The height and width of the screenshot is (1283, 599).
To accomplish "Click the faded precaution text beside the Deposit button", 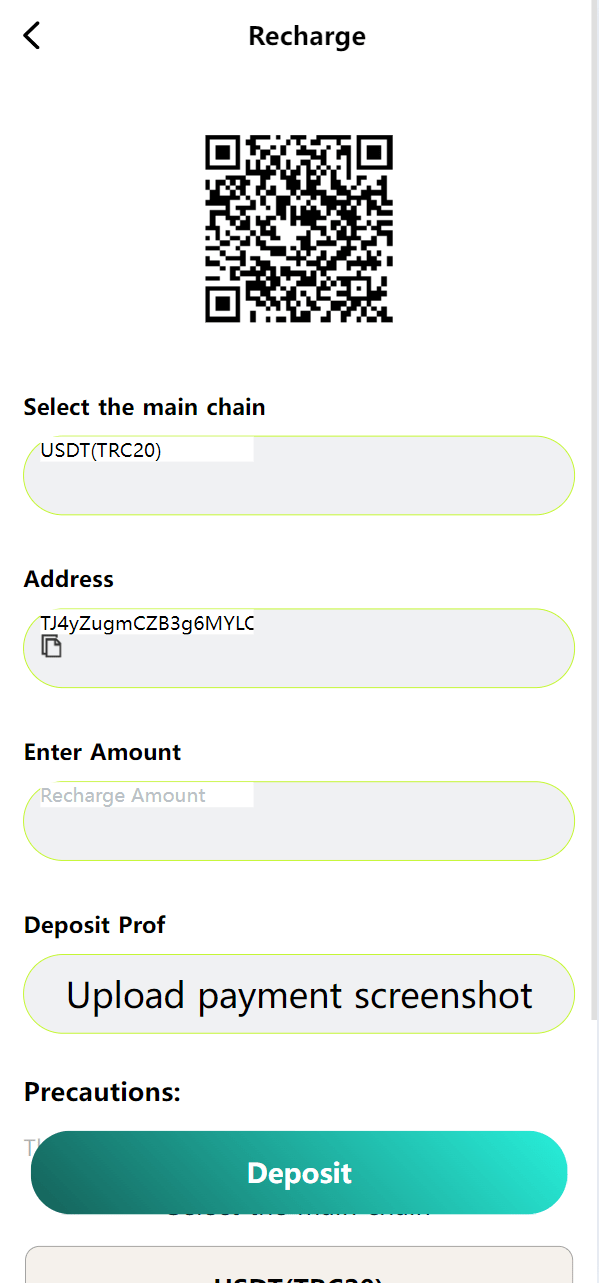I will (x=30, y=1146).
